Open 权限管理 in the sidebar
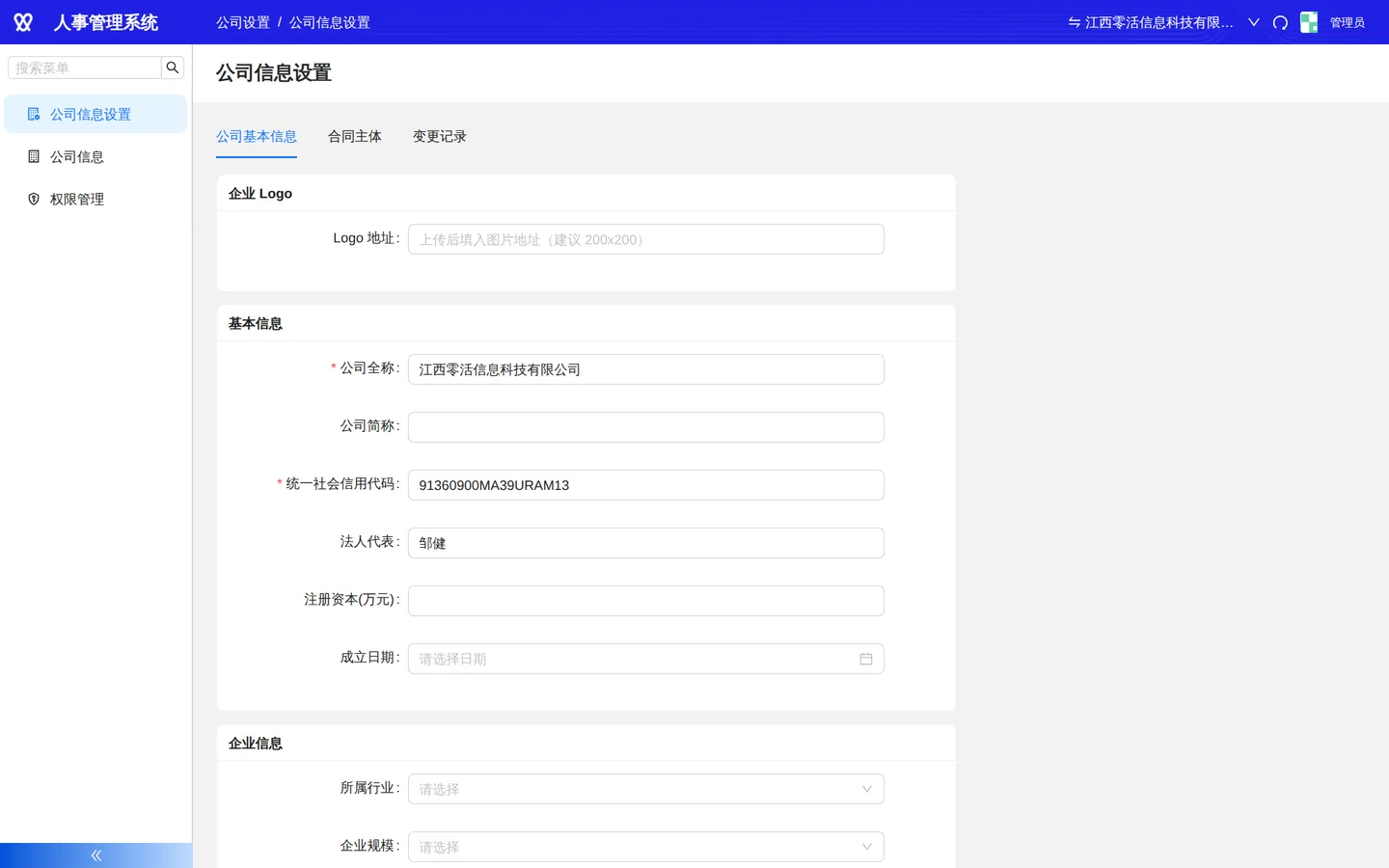The height and width of the screenshot is (868, 1389). [95, 199]
